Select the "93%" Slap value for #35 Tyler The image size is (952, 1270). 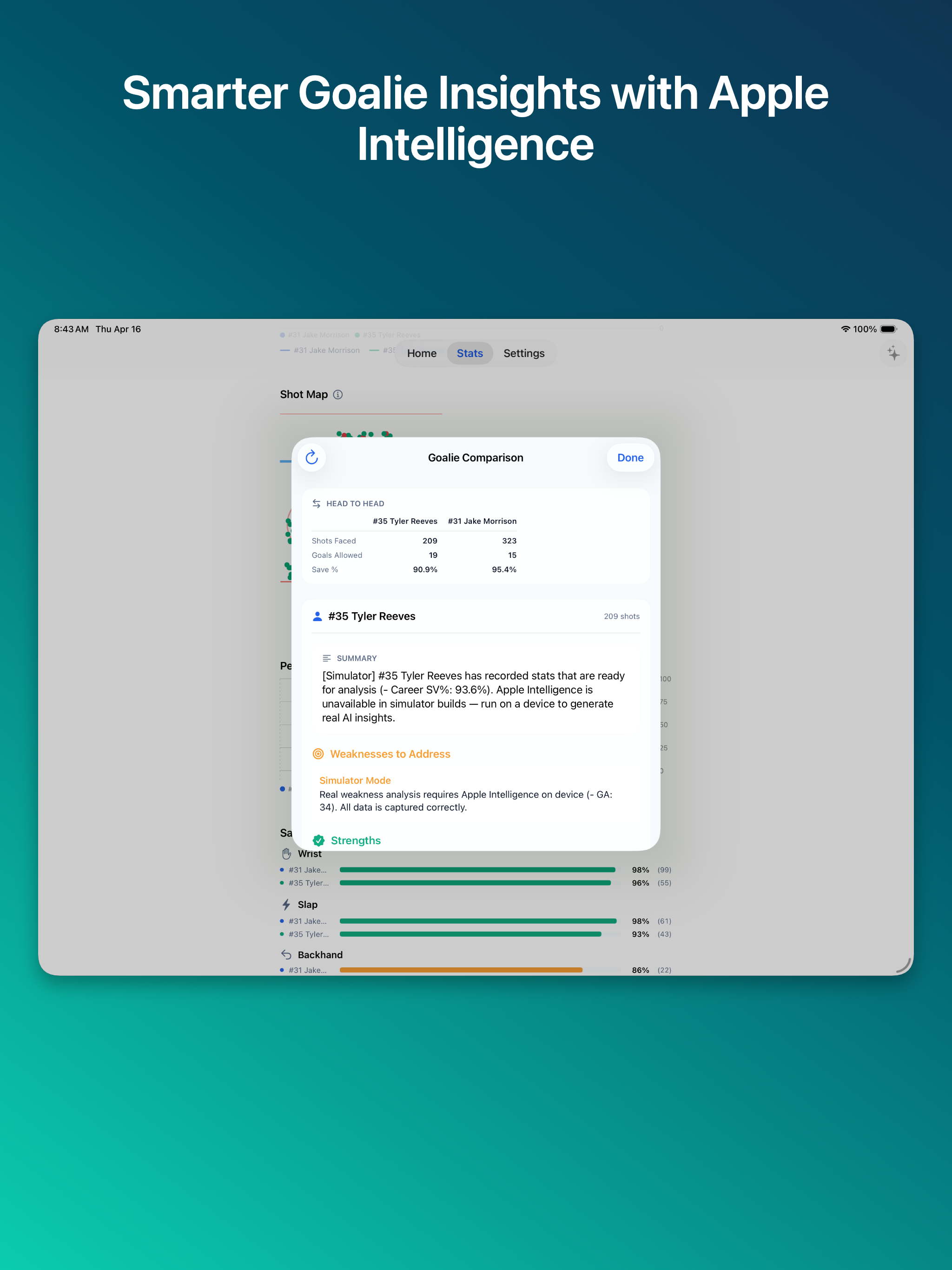click(640, 934)
